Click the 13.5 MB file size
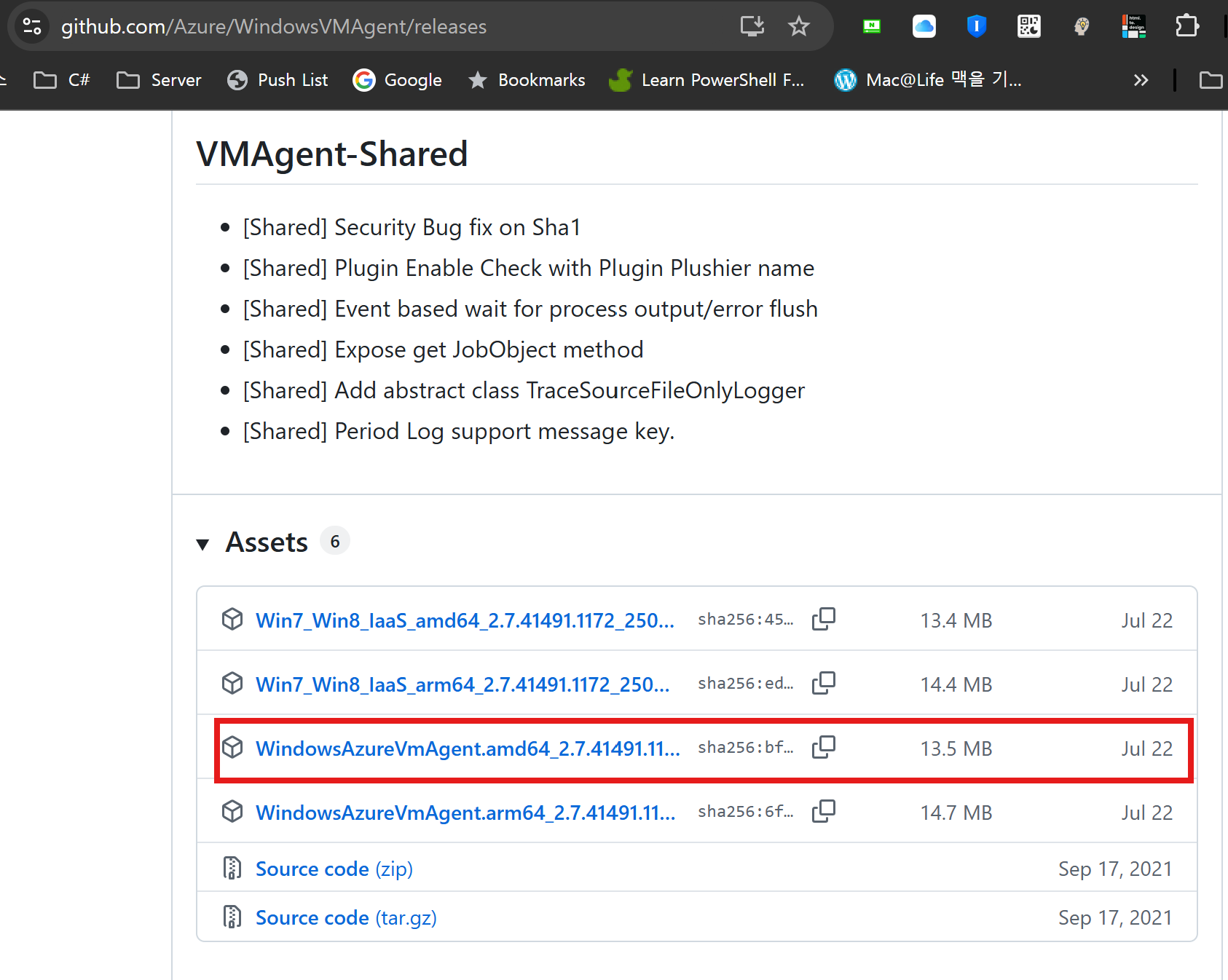Image resolution: width=1228 pixels, height=980 pixels. click(956, 748)
